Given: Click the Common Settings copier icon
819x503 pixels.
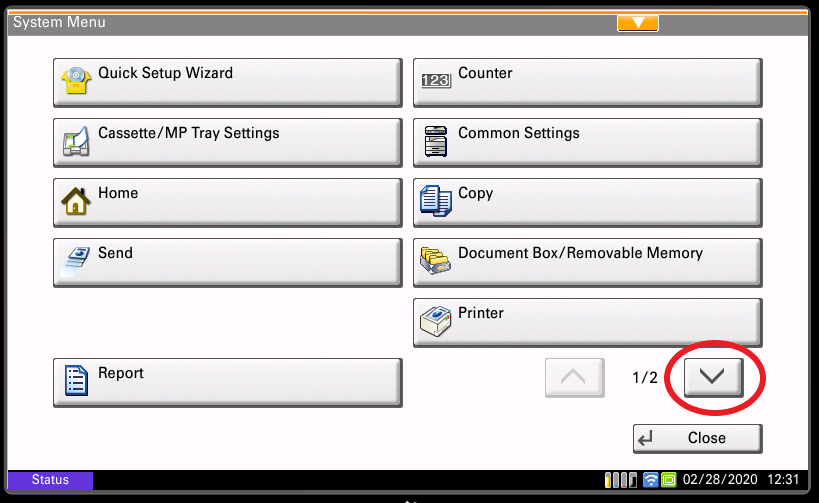Looking at the screenshot, I should (x=436, y=141).
